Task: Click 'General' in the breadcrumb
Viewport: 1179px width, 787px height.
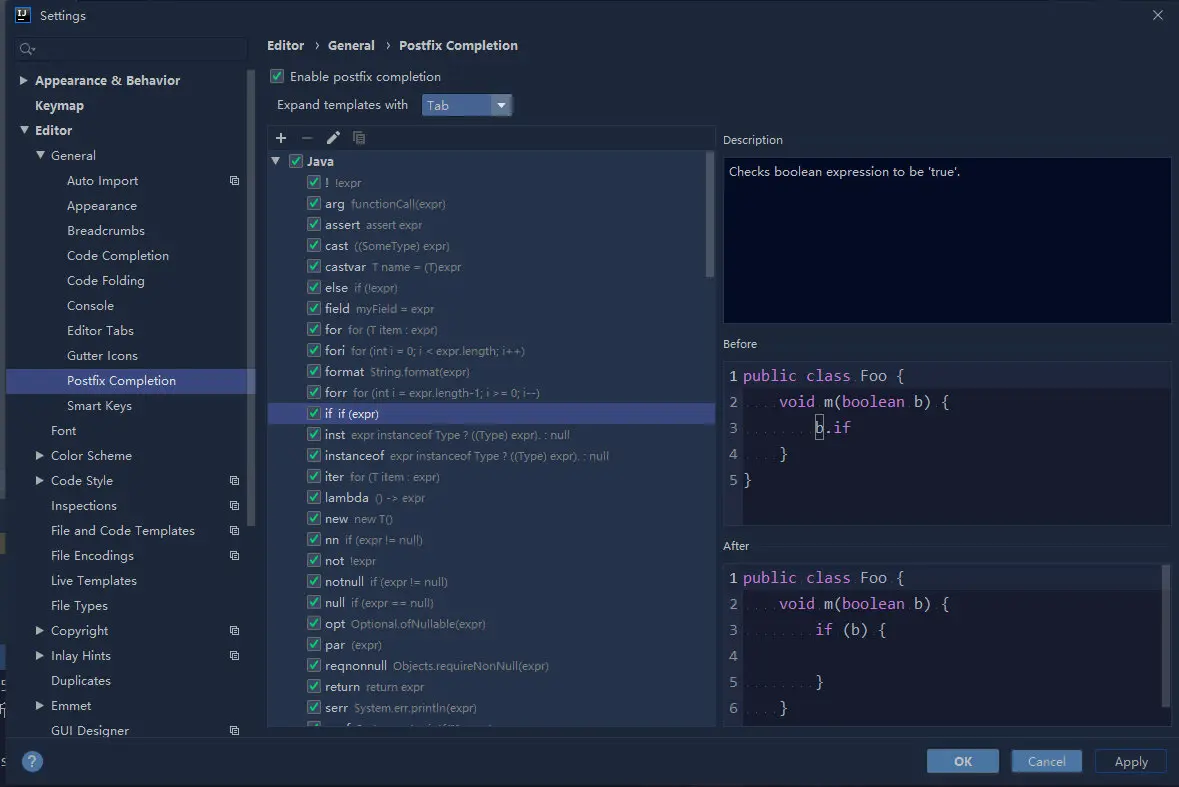Action: pyautogui.click(x=351, y=45)
